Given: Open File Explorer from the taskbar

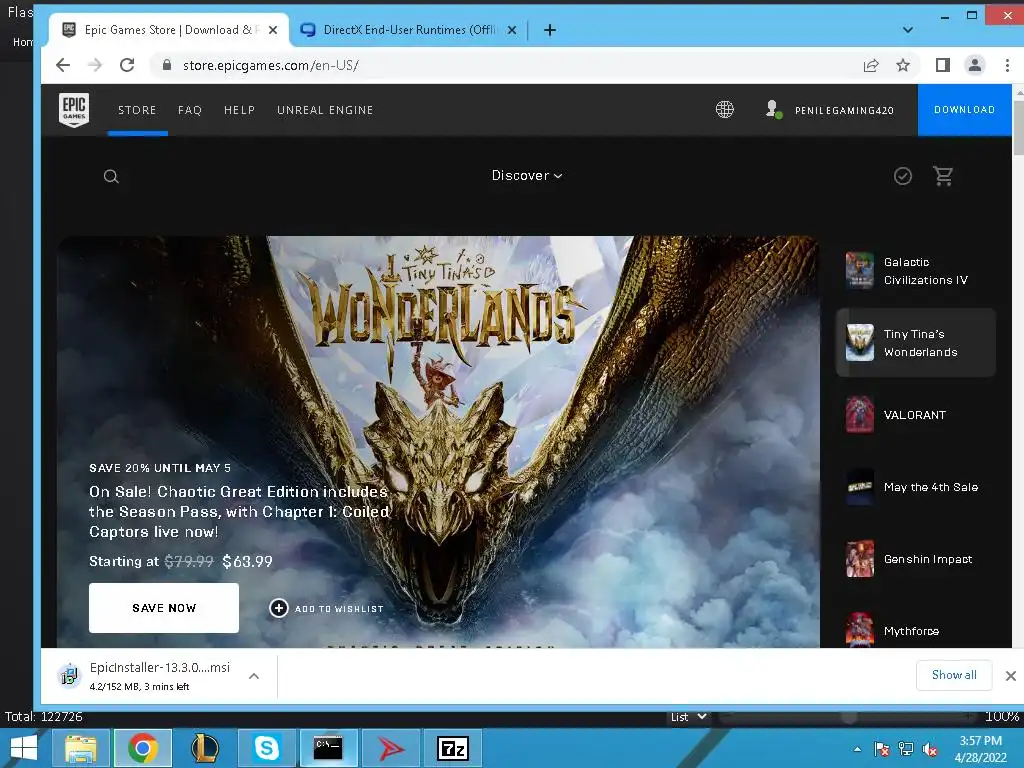Looking at the screenshot, I should point(80,748).
